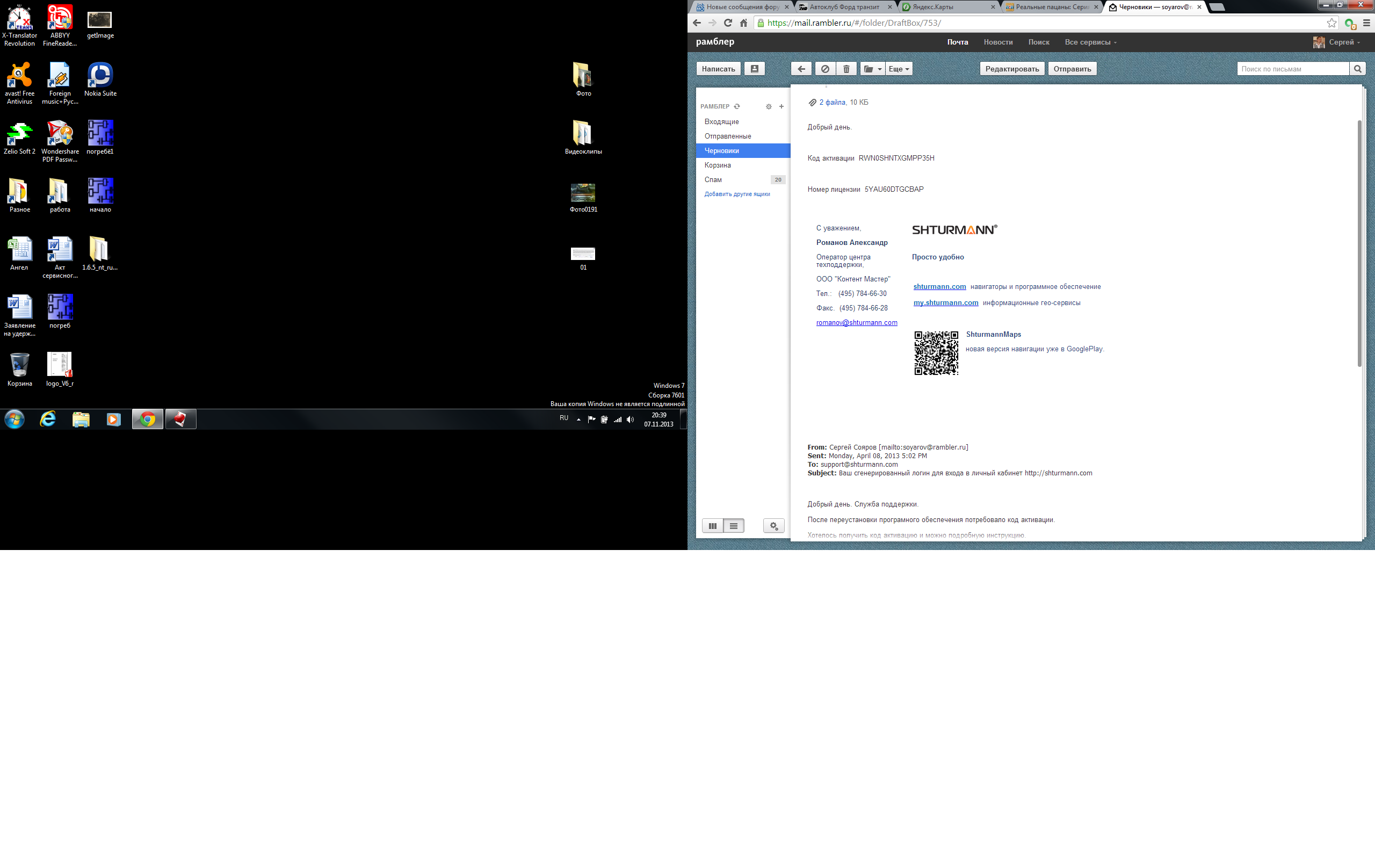Open Почта in Rambler top menu

coord(958,42)
